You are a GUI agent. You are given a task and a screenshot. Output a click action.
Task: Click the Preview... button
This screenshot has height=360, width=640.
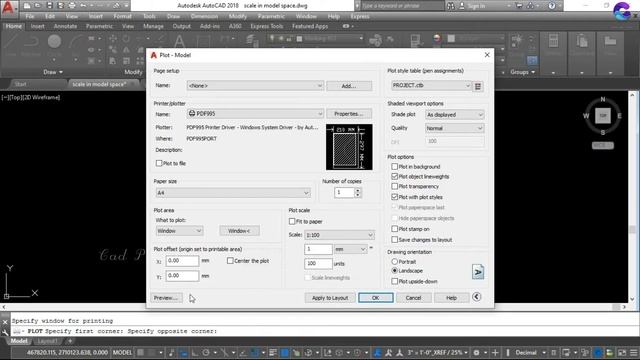click(166, 298)
